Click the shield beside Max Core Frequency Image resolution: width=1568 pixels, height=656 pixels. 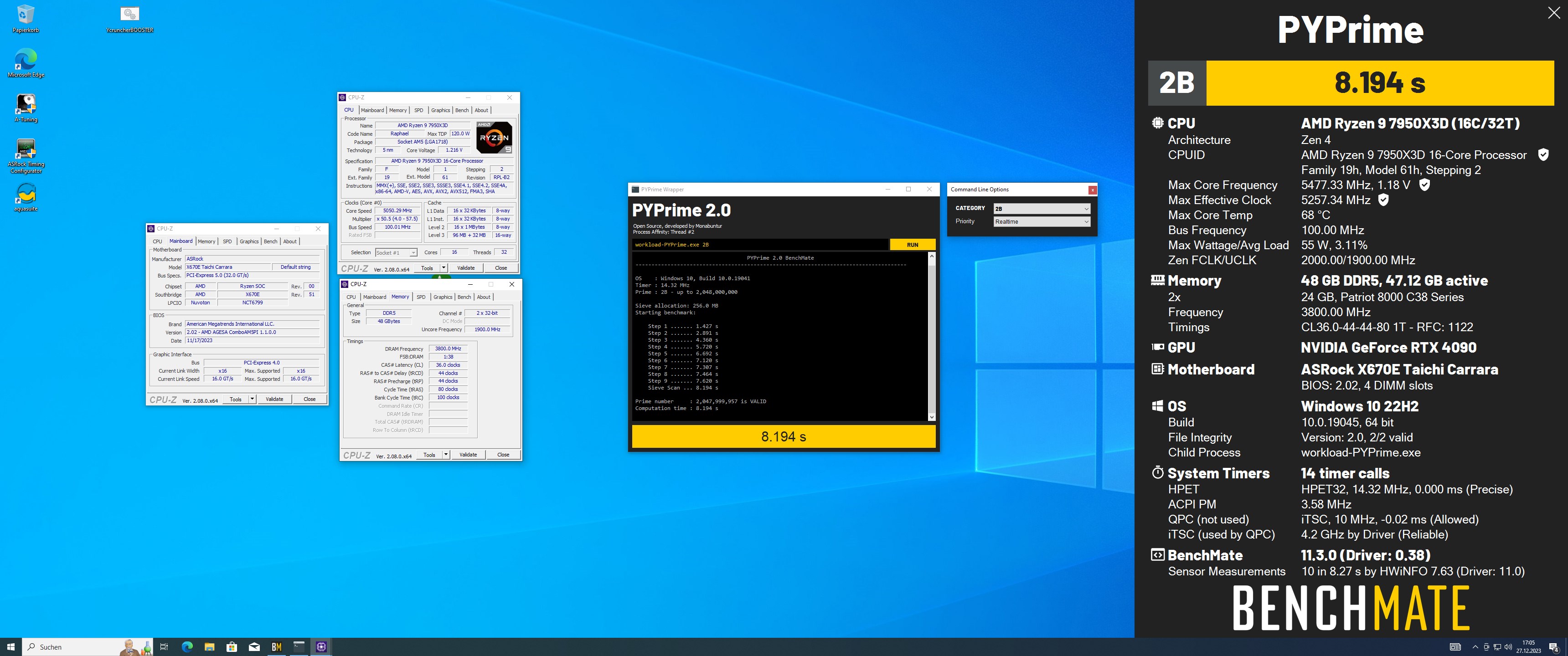(1424, 184)
